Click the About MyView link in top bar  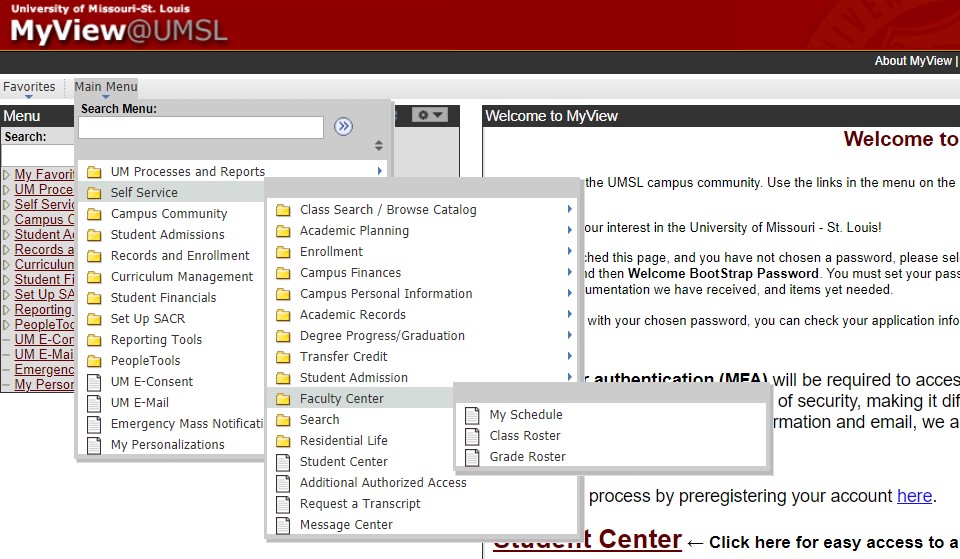click(x=912, y=61)
